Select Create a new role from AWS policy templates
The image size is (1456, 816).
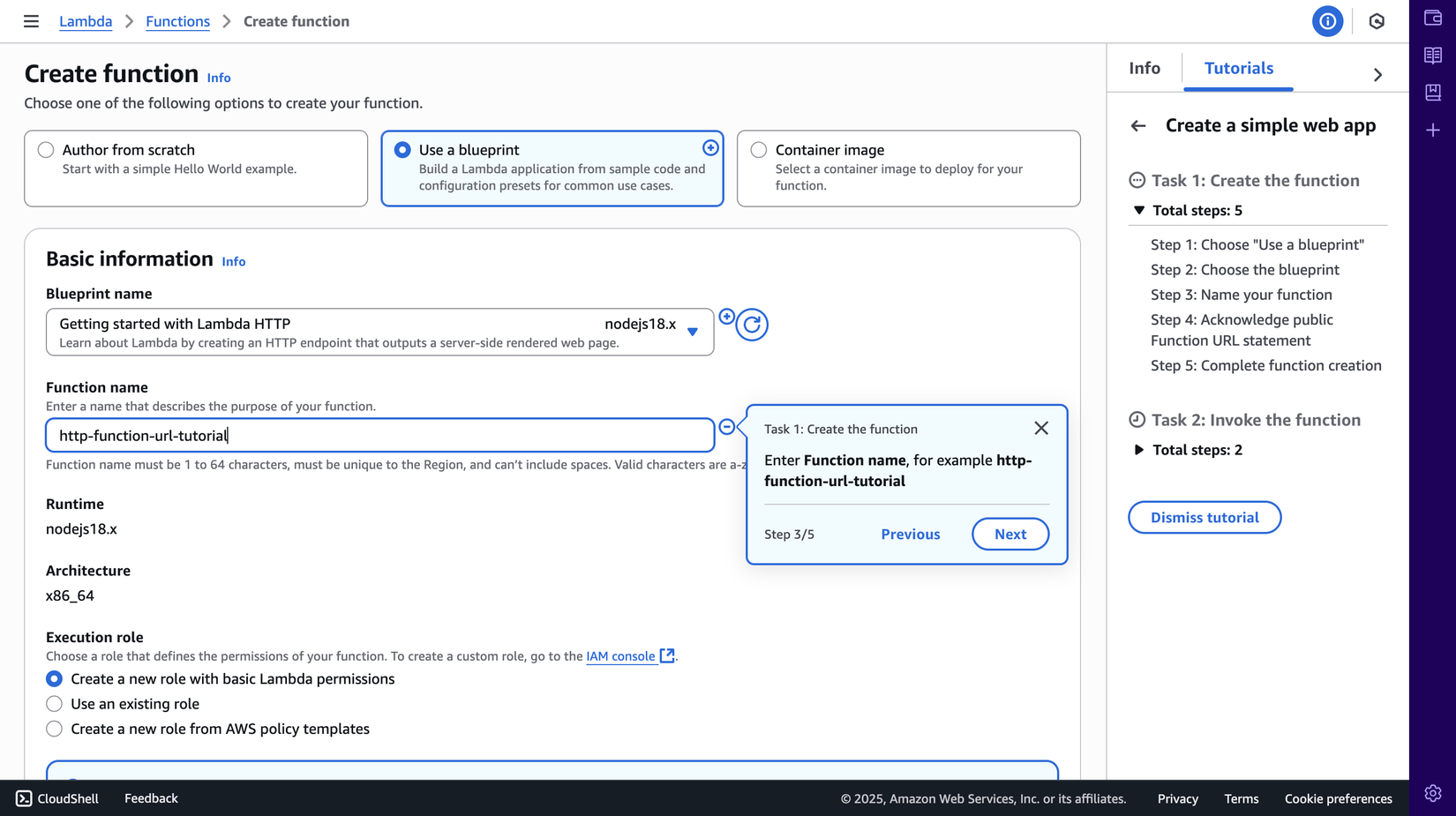(55, 729)
